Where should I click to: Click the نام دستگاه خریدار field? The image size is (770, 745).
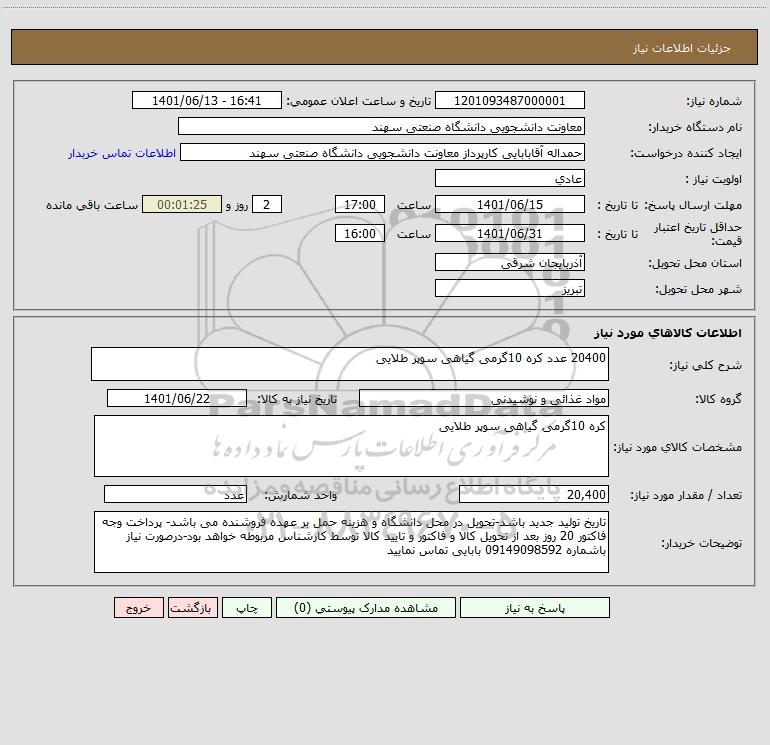(x=381, y=127)
